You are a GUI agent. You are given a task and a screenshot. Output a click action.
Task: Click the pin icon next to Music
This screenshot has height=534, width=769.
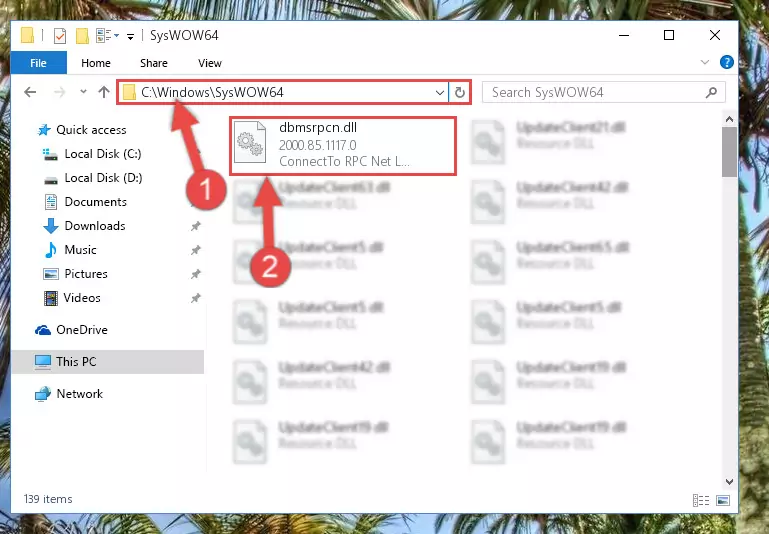click(196, 250)
